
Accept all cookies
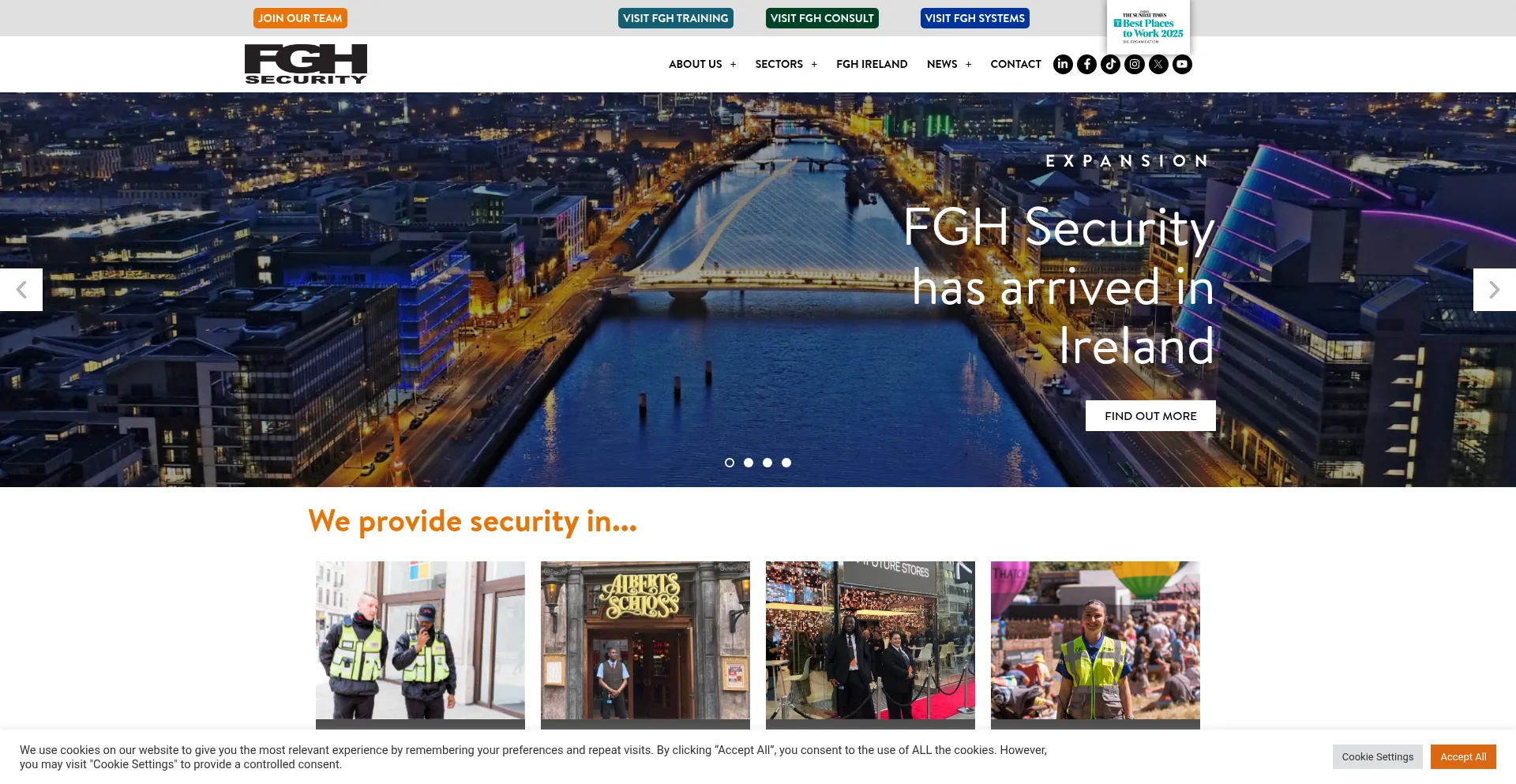(x=1463, y=756)
